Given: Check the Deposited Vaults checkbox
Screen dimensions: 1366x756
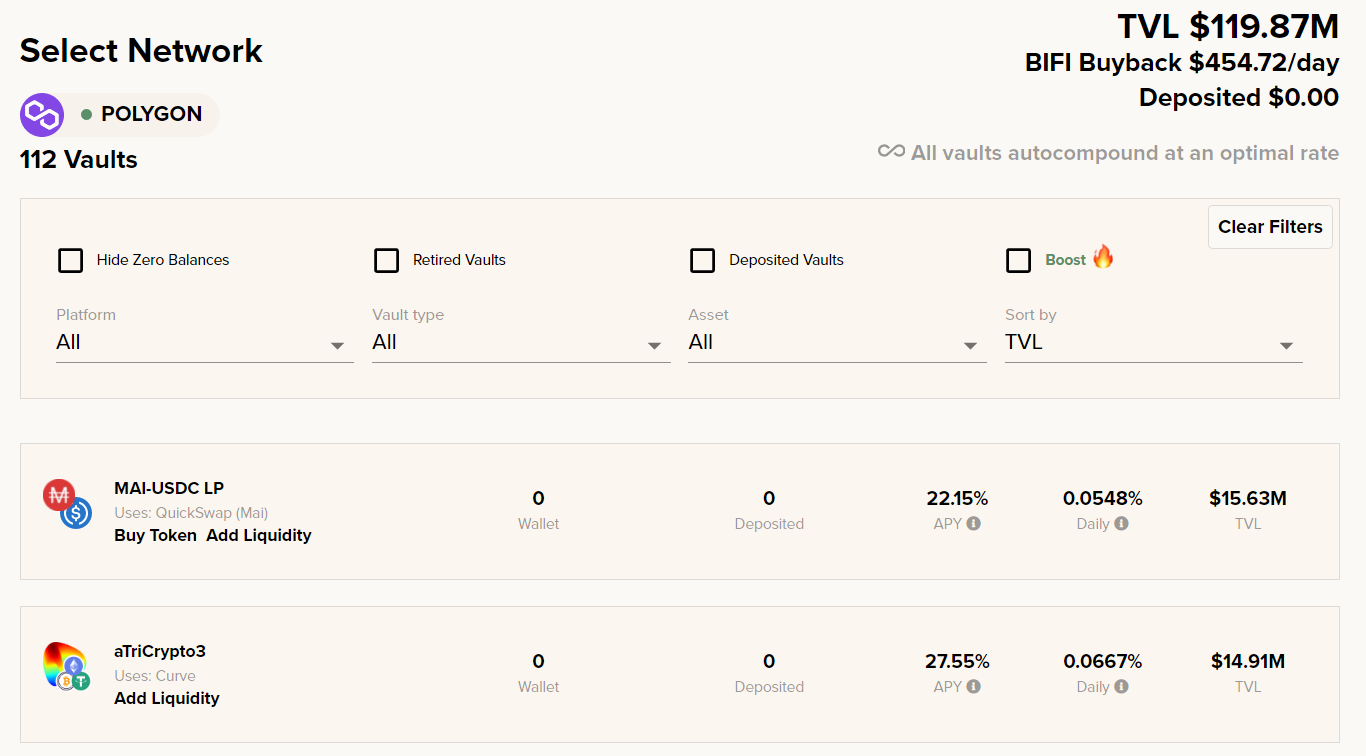Looking at the screenshot, I should [x=702, y=260].
